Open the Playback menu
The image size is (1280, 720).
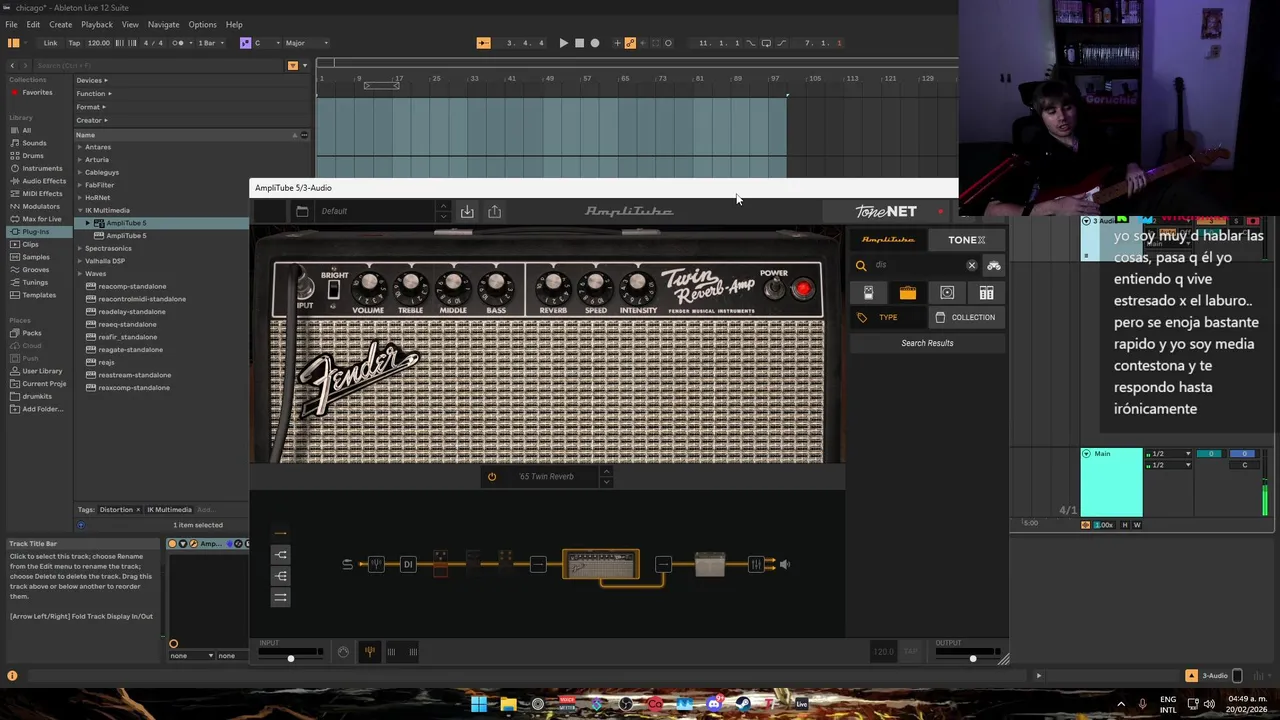tap(97, 24)
